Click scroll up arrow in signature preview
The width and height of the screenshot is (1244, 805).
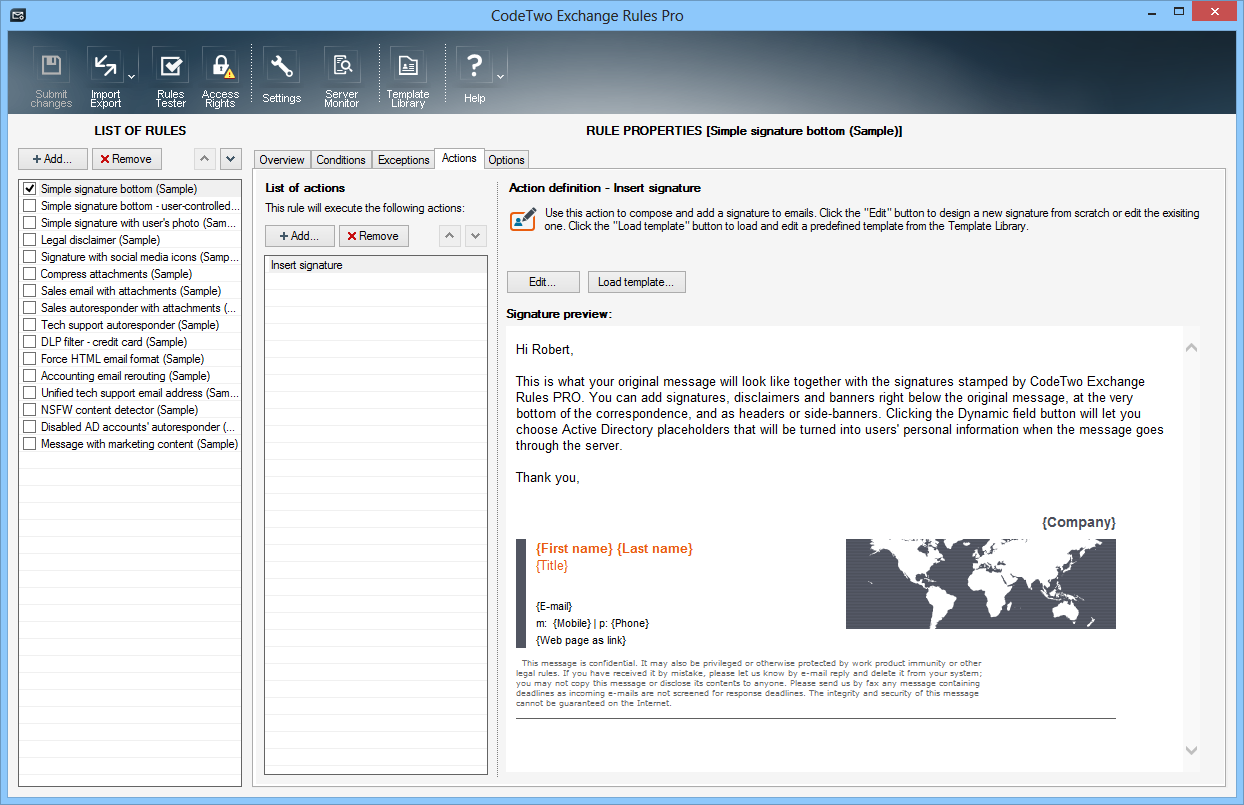1190,348
